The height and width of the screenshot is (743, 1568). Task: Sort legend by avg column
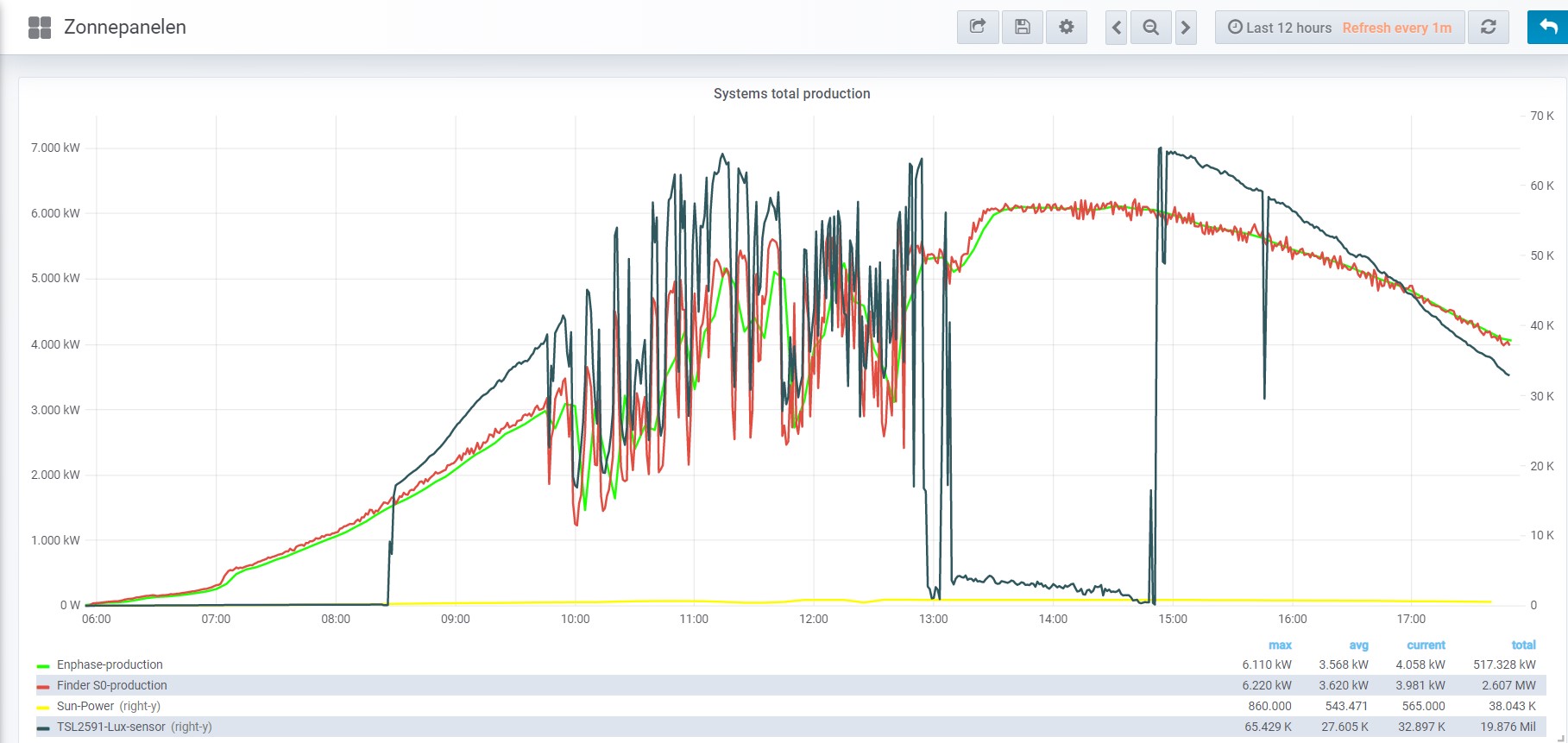tap(1358, 645)
